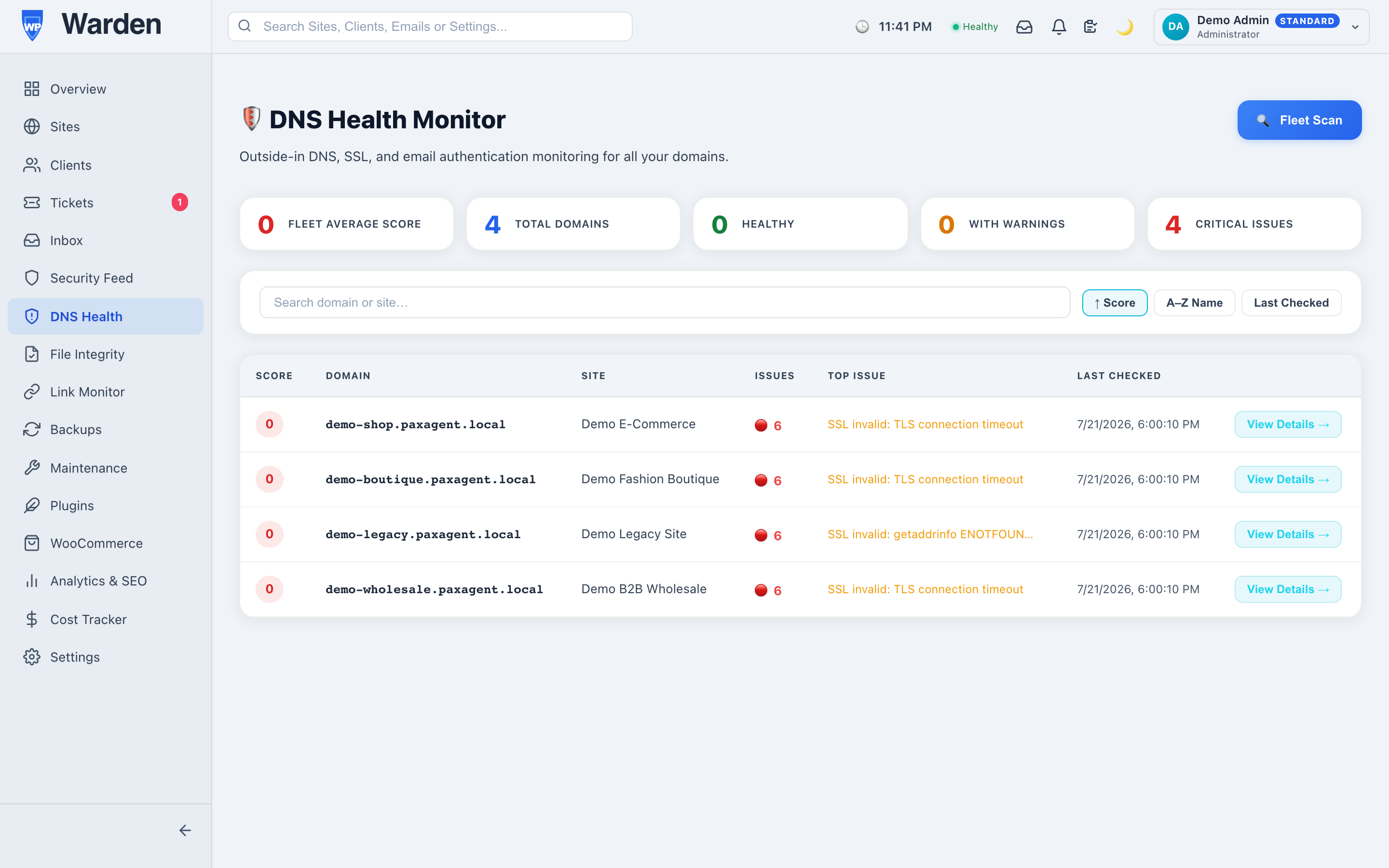Screen dimensions: 1389x868
Task: Go to the Clients page
Action: coord(106,165)
